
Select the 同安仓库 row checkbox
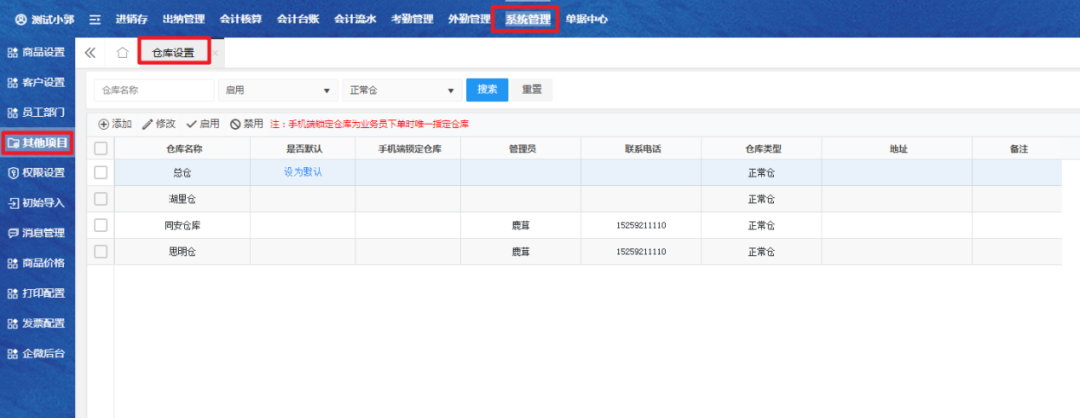[100, 225]
